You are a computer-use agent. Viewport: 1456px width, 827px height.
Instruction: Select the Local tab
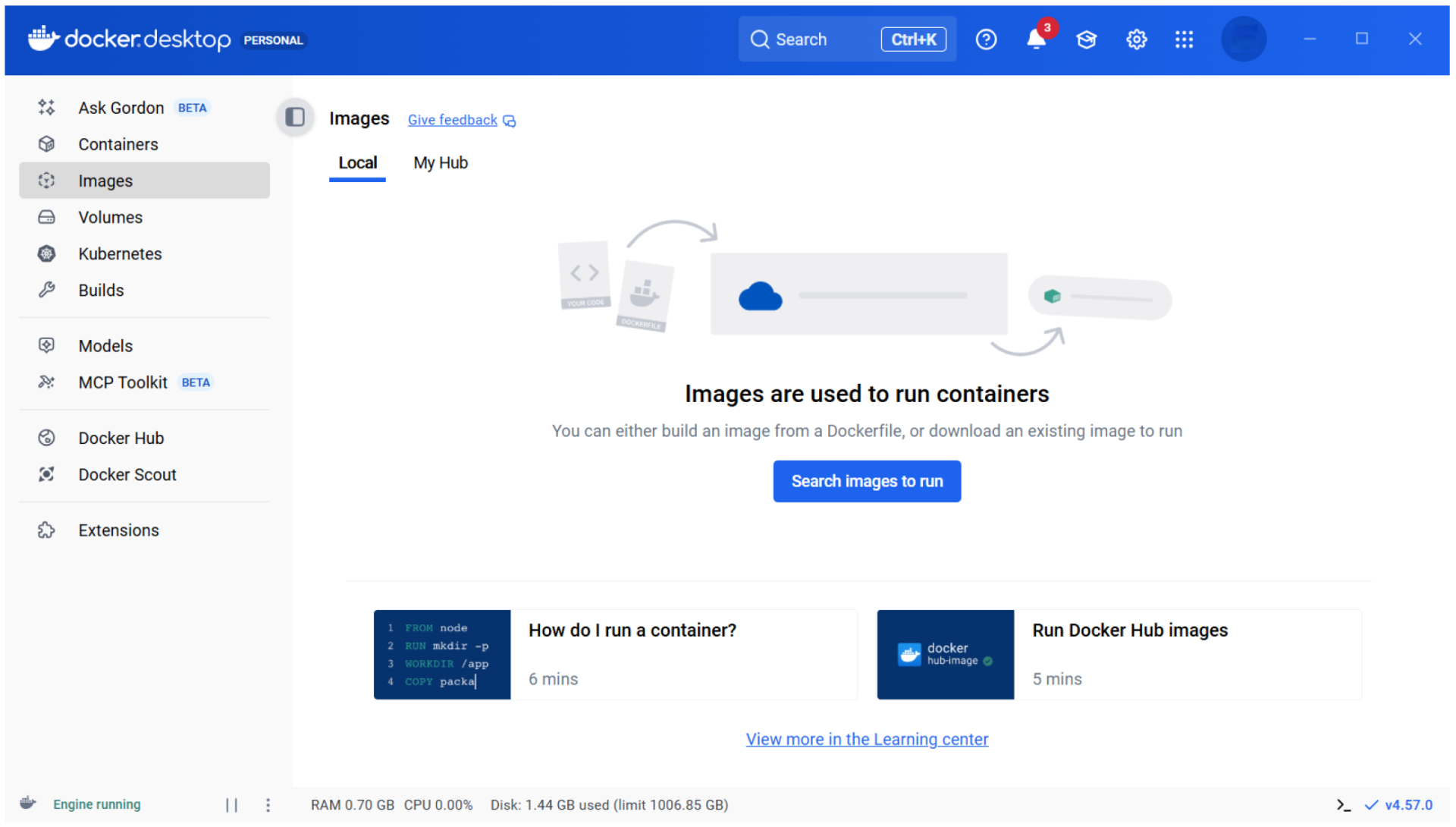click(x=357, y=162)
